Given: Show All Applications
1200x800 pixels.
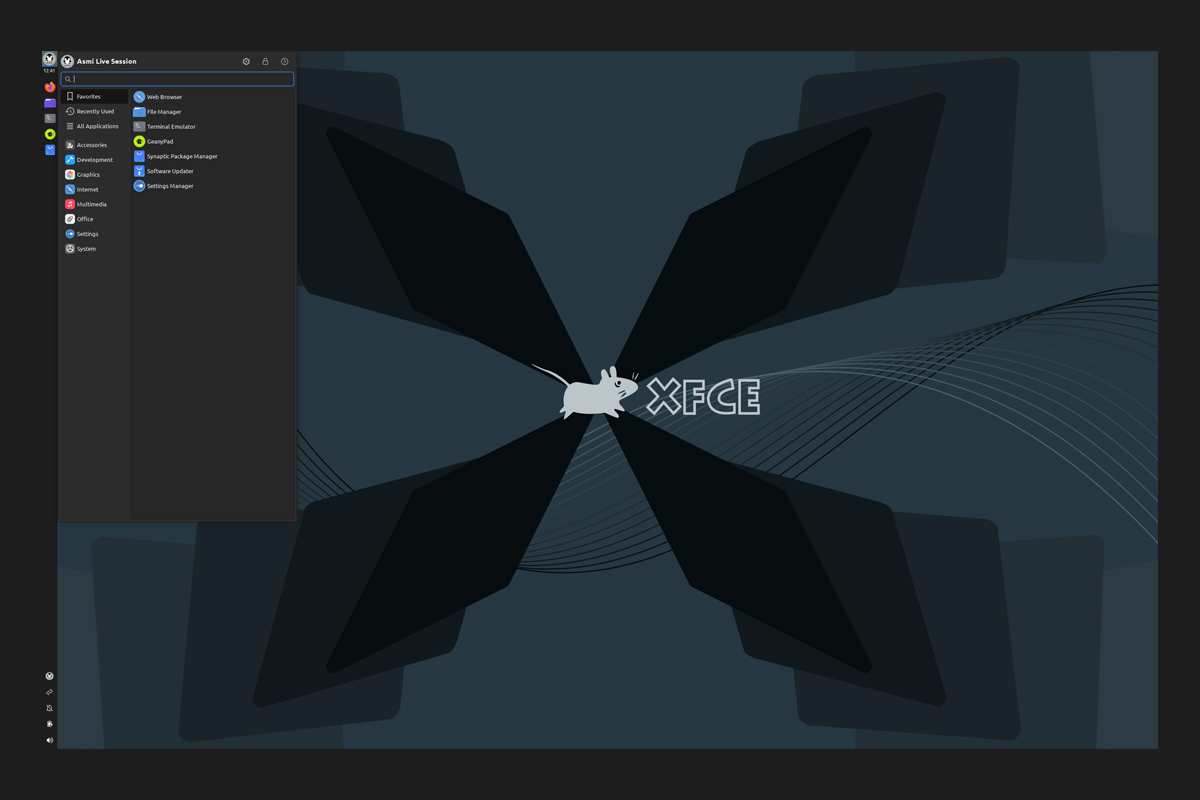Looking at the screenshot, I should pos(95,127).
